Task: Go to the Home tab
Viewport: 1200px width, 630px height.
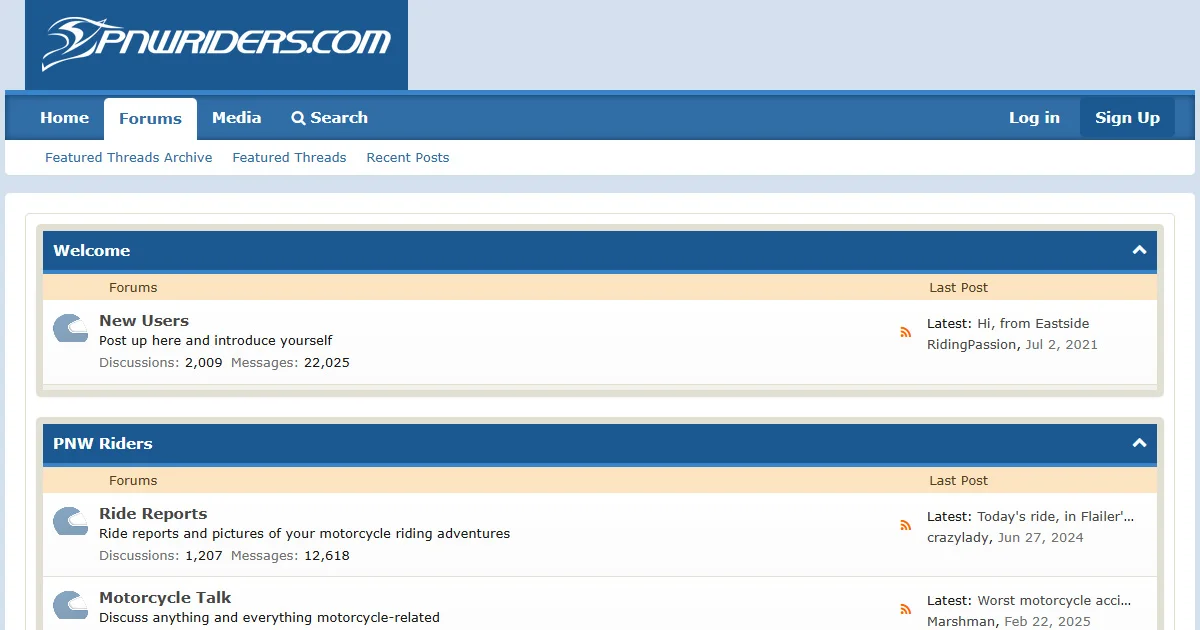Action: (64, 118)
